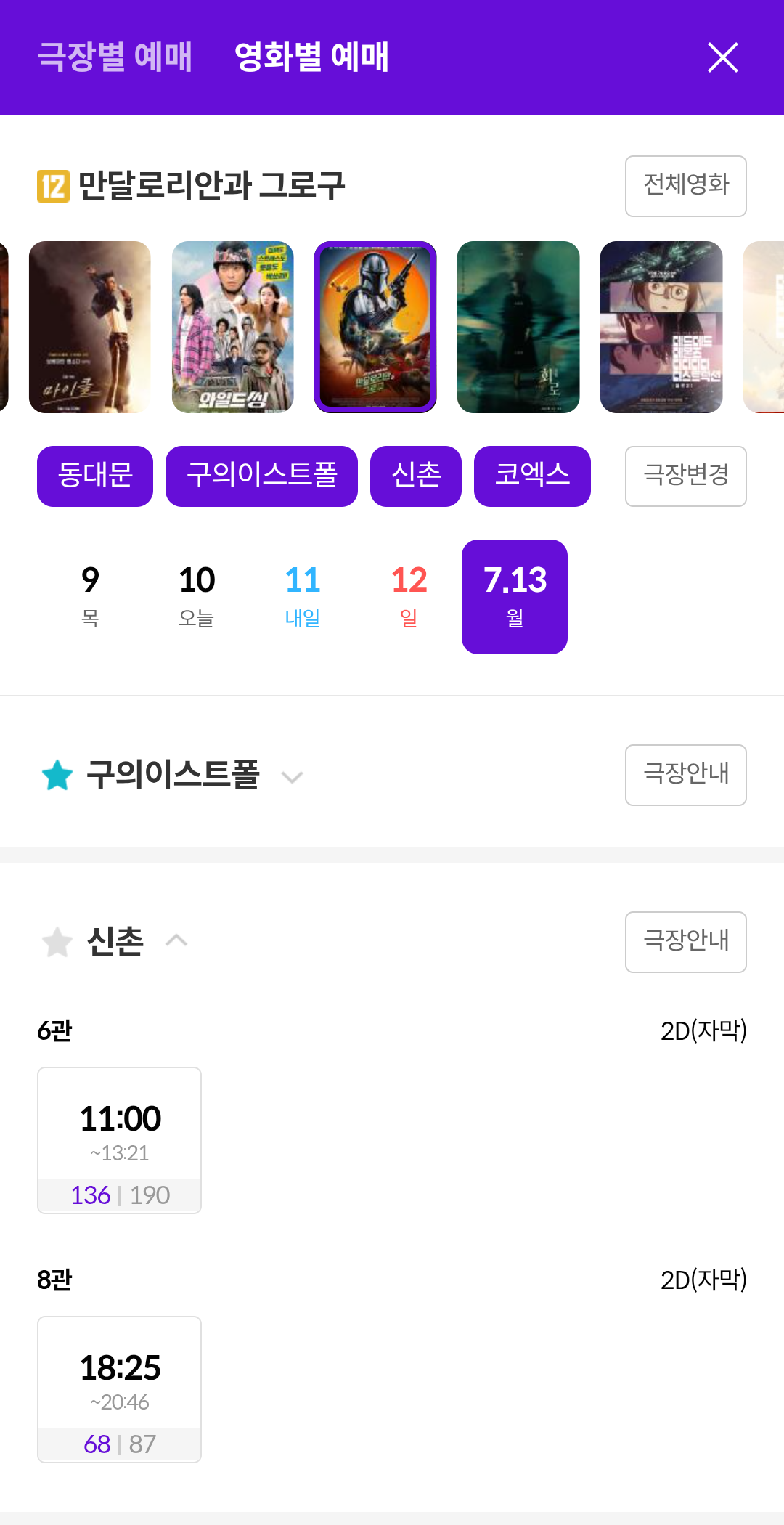
Task: Deselect the 동대문 theater chip
Action: click(95, 476)
